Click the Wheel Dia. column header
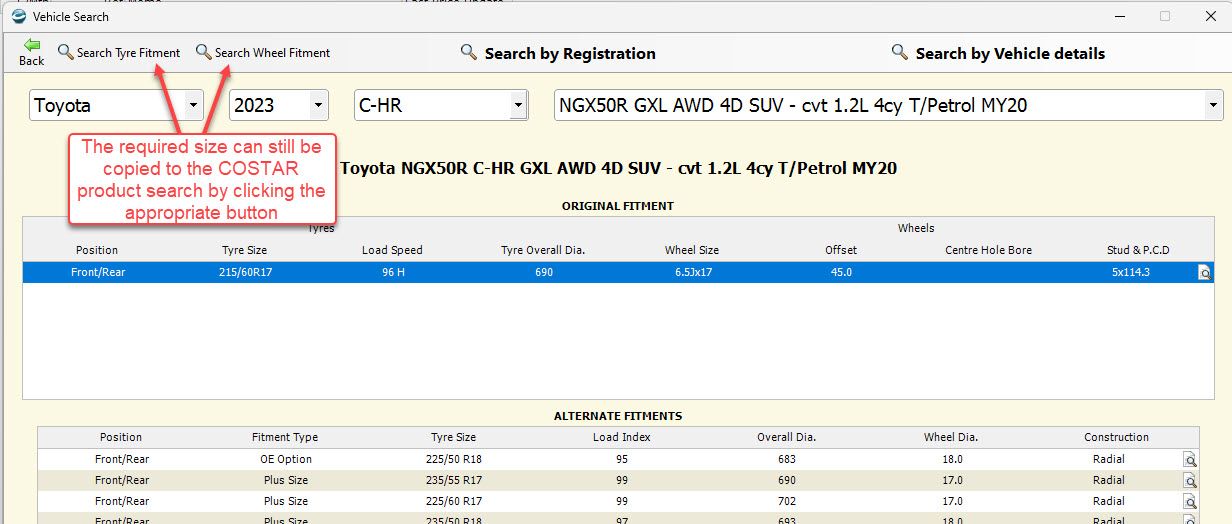The height and width of the screenshot is (524, 1232). pos(951,437)
